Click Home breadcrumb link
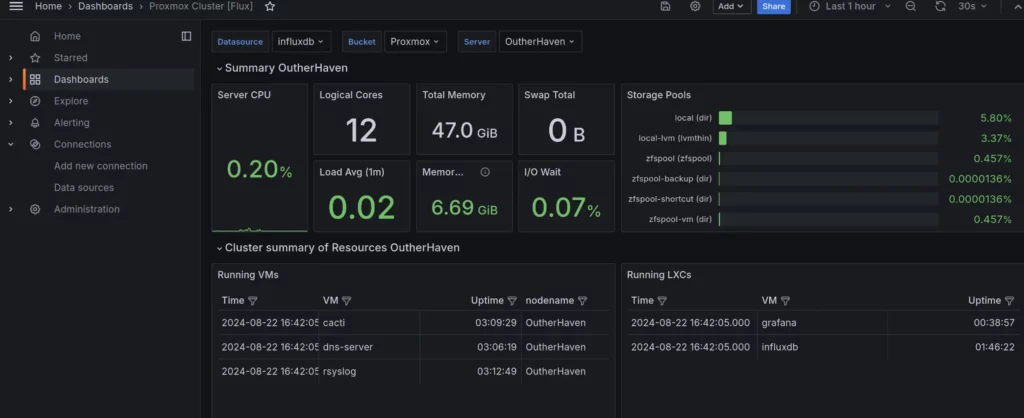The height and width of the screenshot is (418, 1024). click(x=48, y=6)
